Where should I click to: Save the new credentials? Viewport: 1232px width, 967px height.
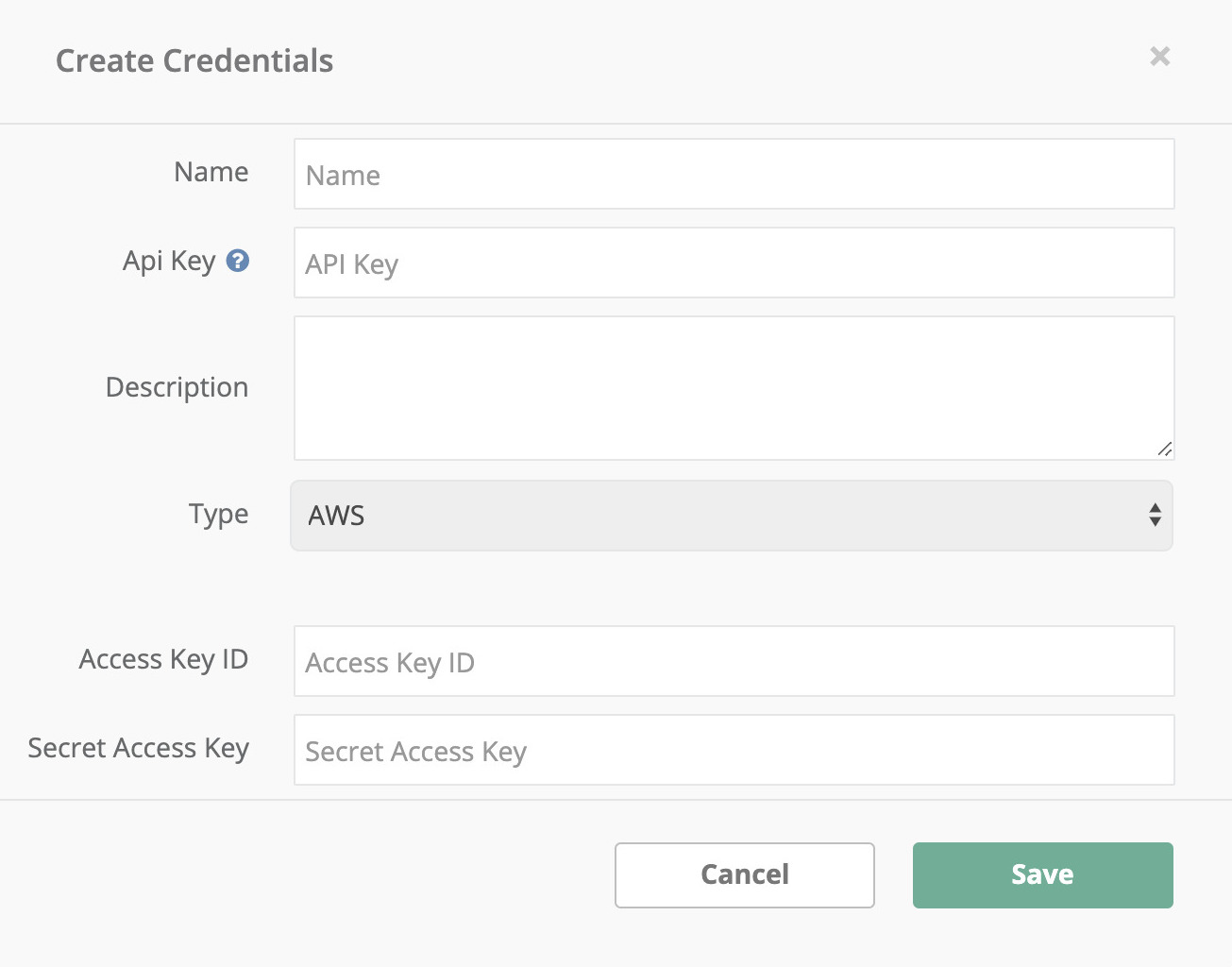[1043, 875]
